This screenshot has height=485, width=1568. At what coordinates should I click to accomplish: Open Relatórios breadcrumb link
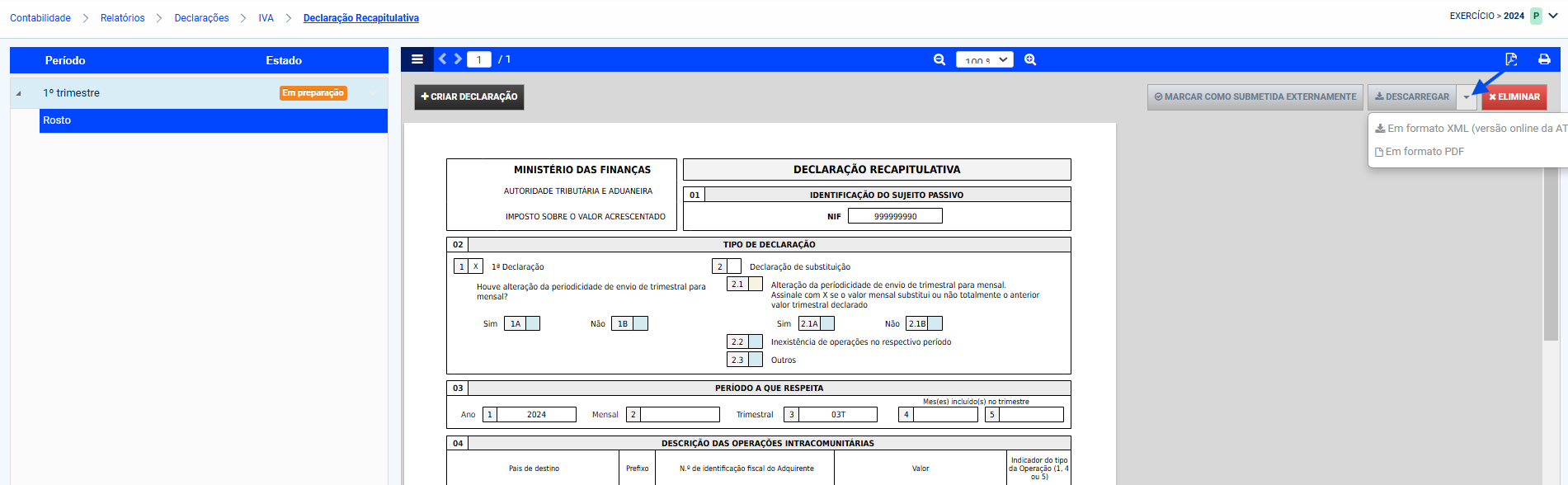pos(122,18)
